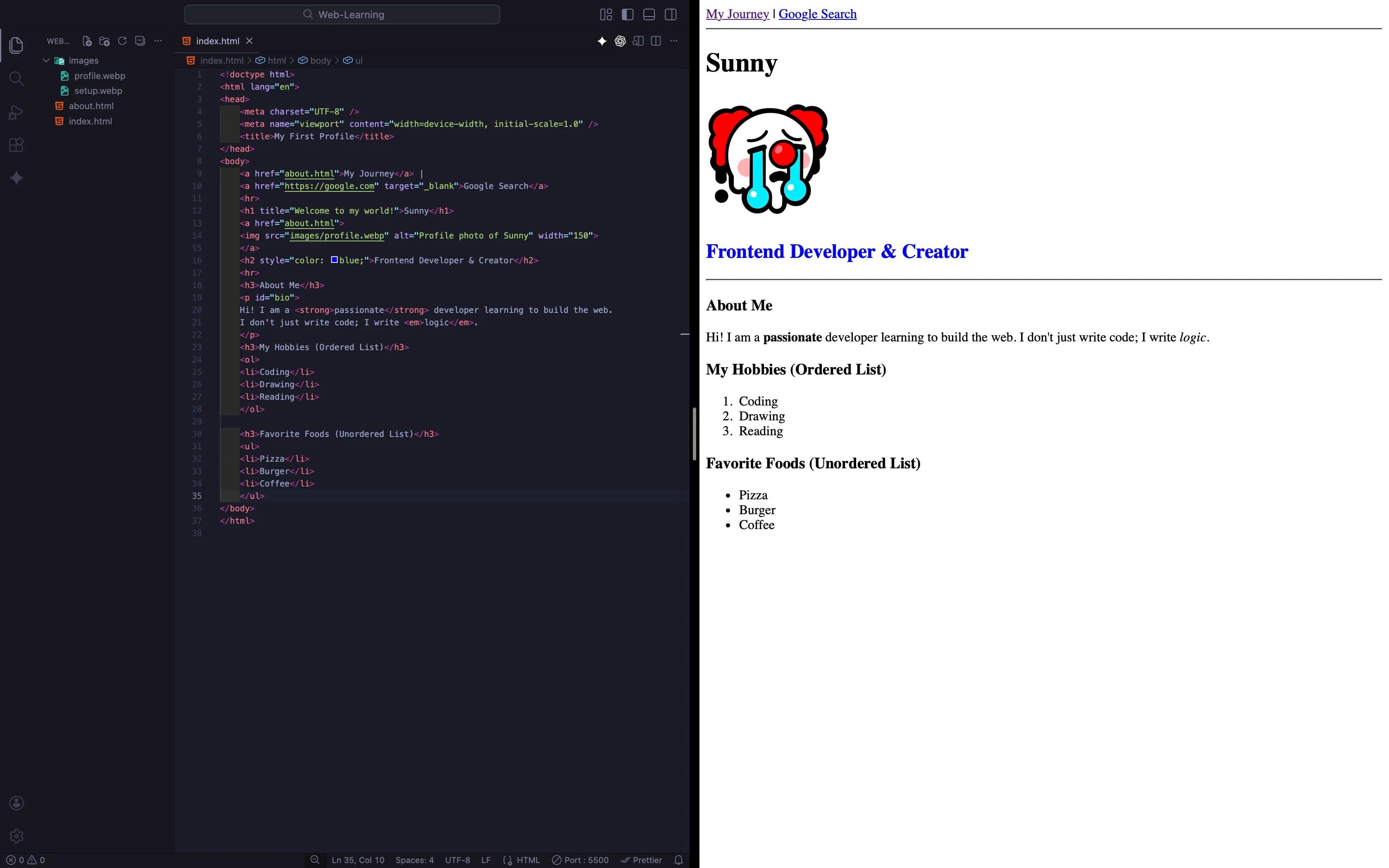Click the My Journey link in preview
The image size is (1389, 868).
(737, 14)
